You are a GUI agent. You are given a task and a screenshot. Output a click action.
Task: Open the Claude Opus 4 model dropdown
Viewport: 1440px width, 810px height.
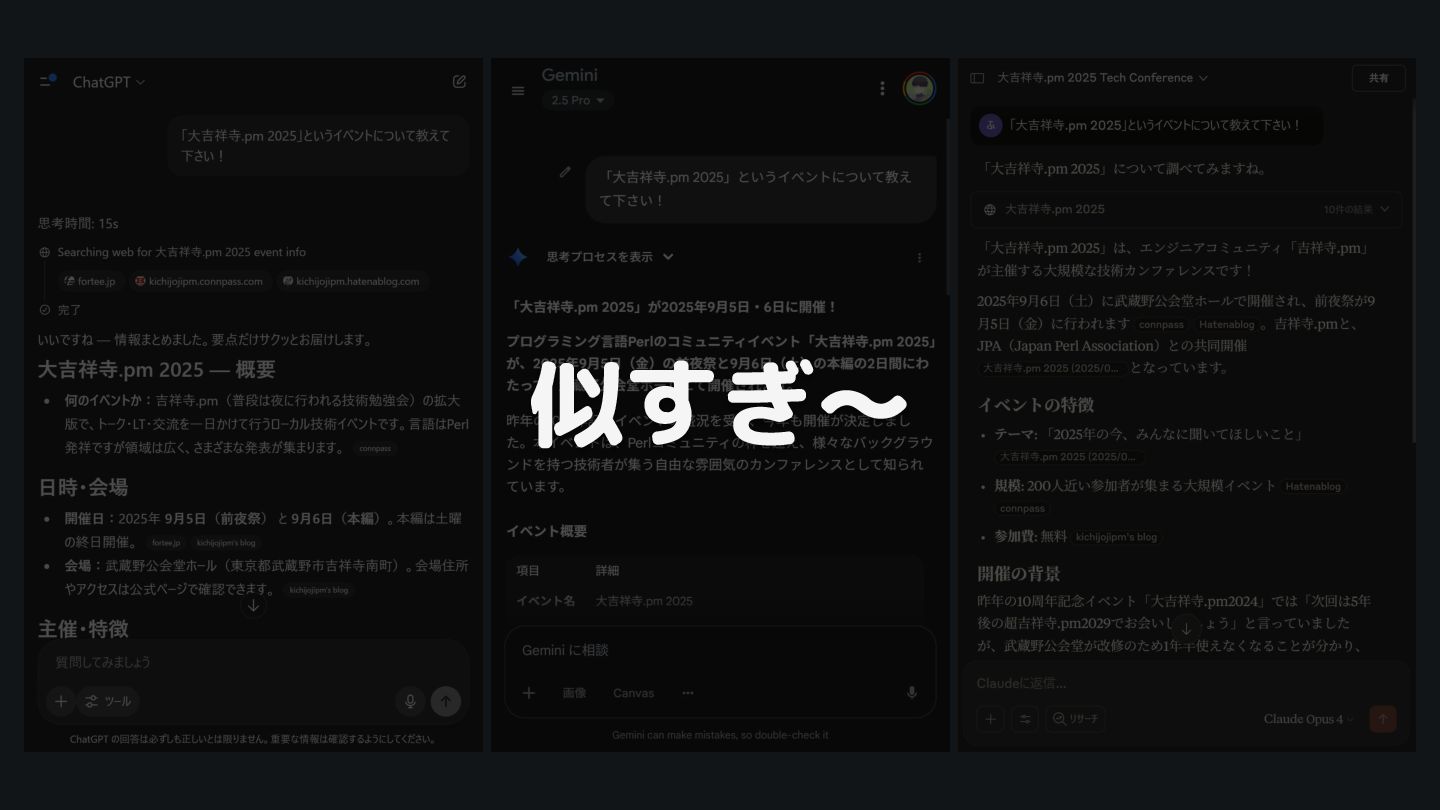[1308, 719]
